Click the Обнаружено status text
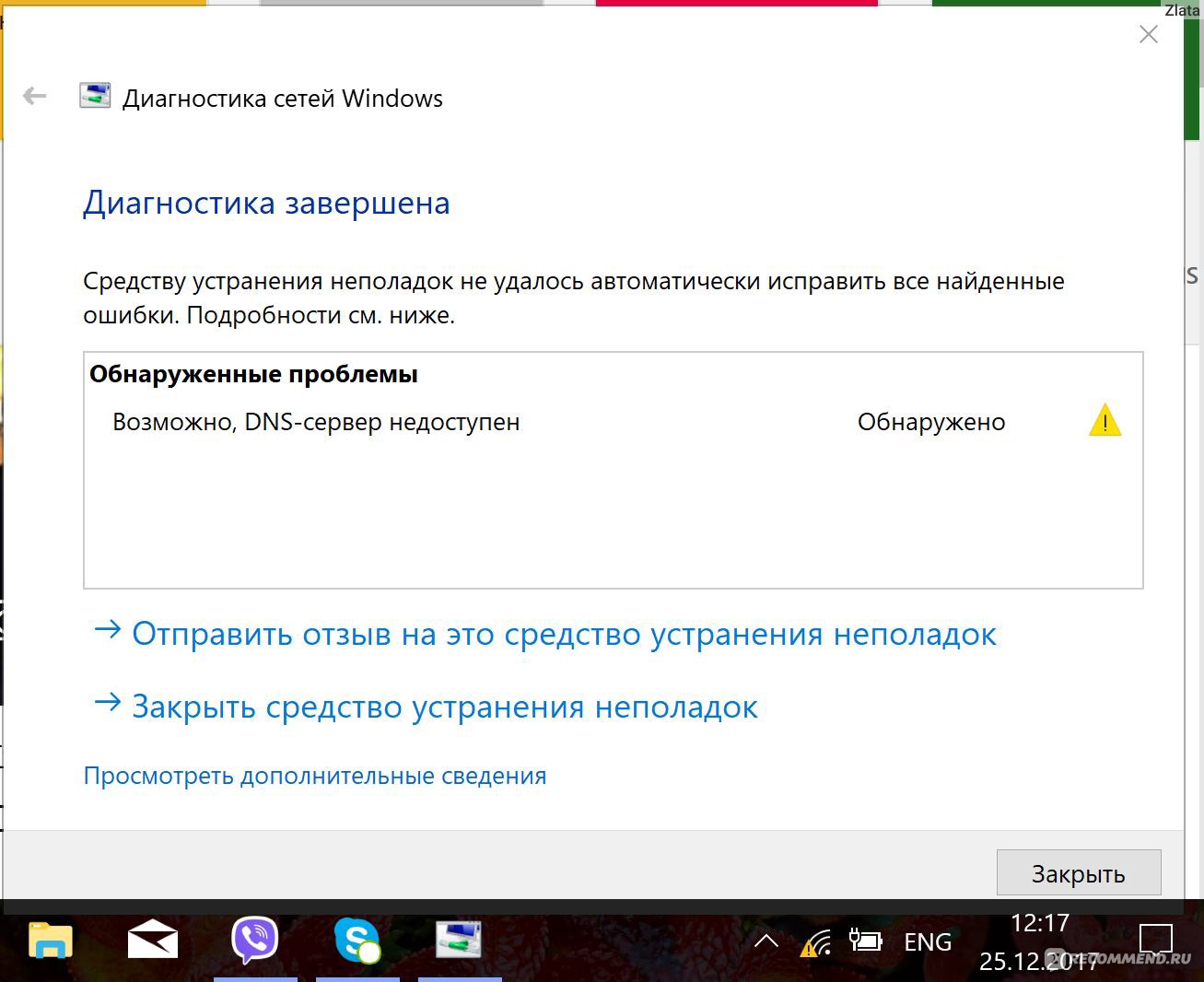Image resolution: width=1204 pixels, height=982 pixels. click(931, 422)
